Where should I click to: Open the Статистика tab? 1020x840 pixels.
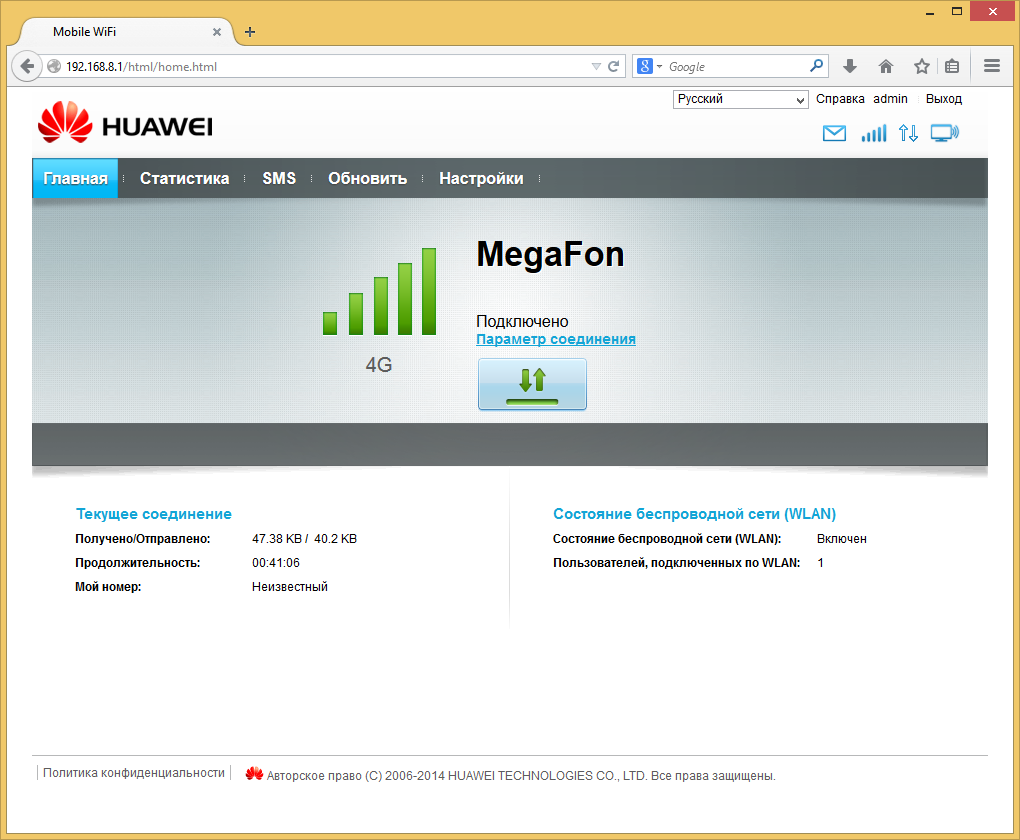184,178
